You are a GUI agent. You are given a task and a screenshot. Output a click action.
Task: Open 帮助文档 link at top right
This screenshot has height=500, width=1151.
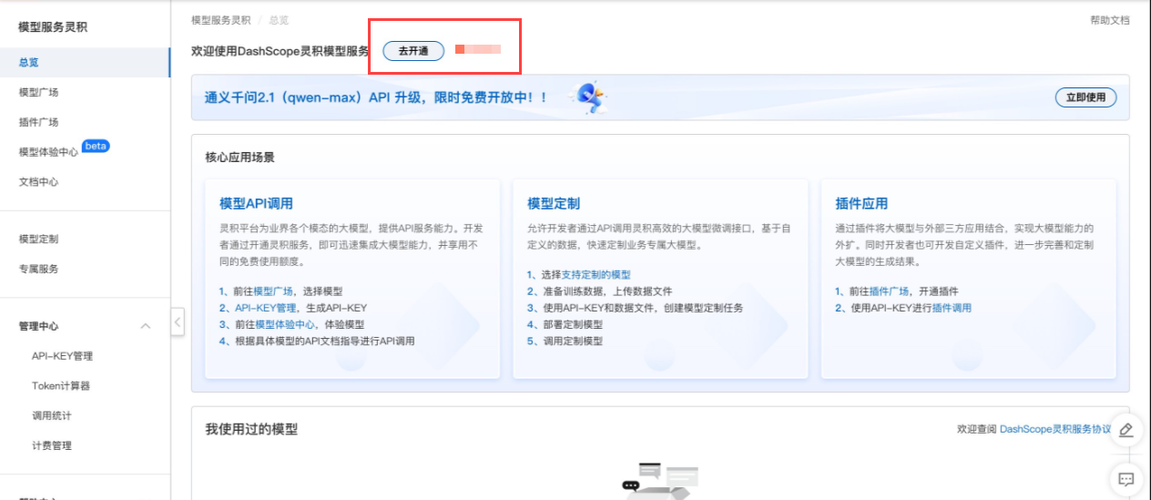coord(1110,21)
